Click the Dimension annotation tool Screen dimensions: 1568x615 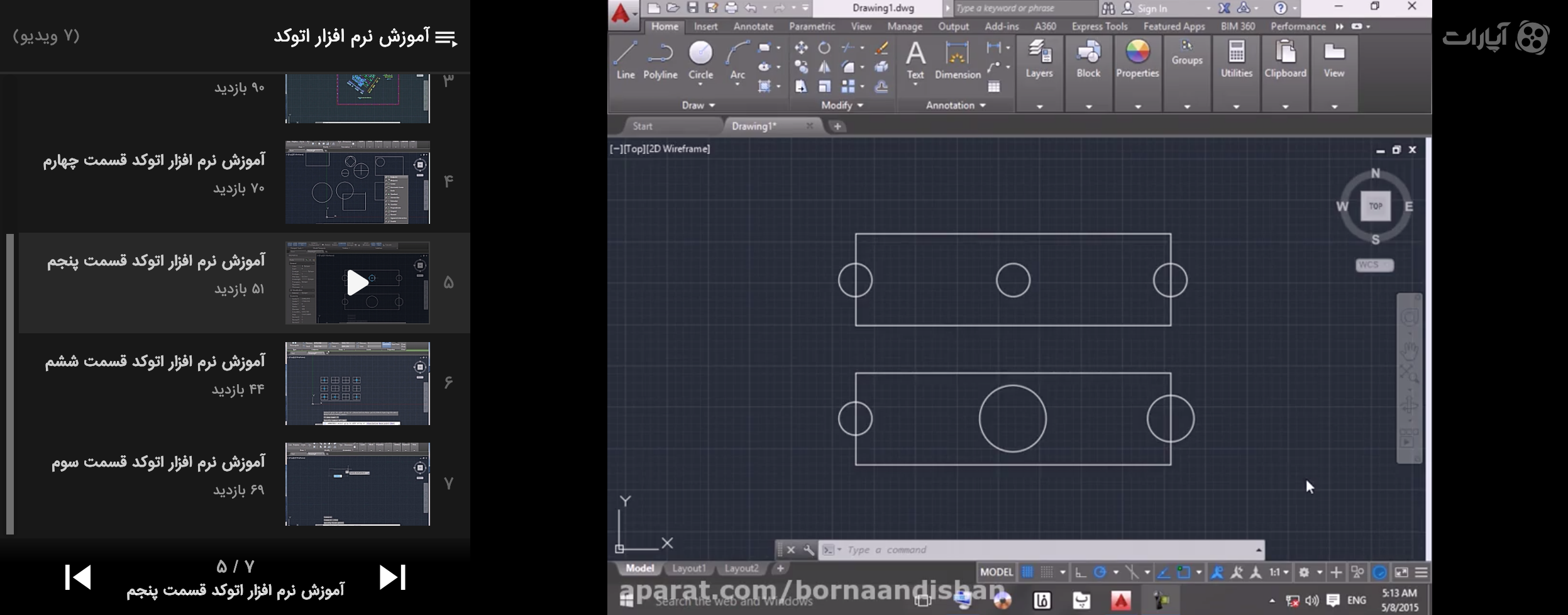click(958, 60)
